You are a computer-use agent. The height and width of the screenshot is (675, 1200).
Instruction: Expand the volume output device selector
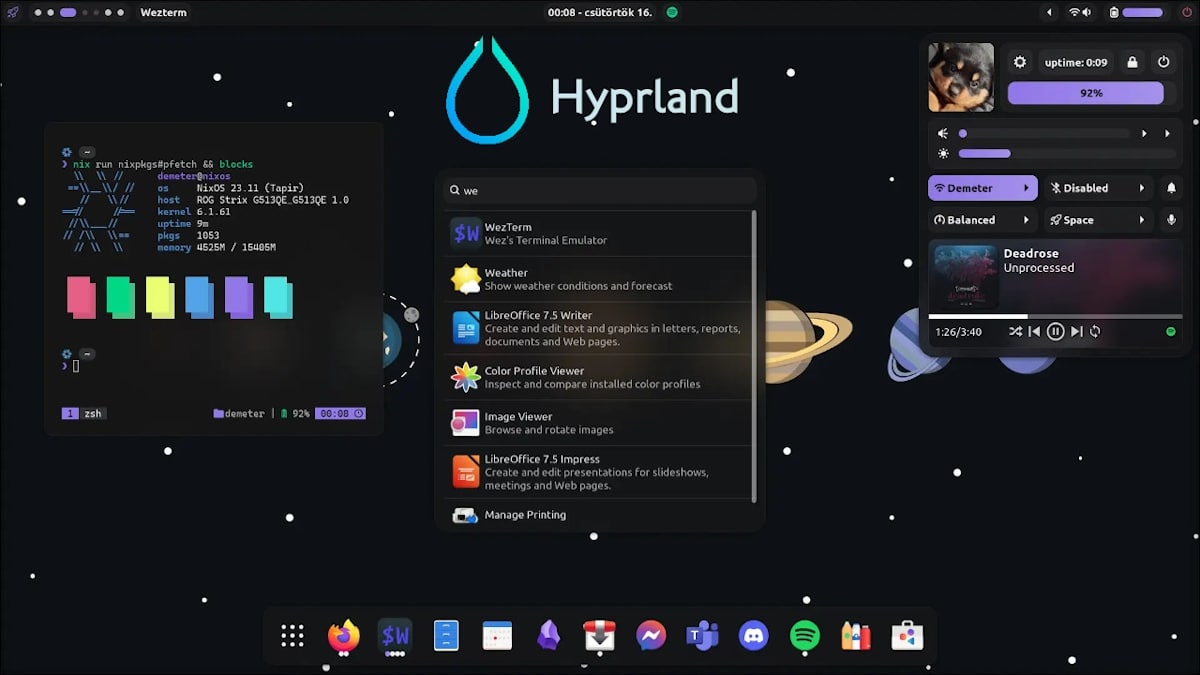point(1144,133)
